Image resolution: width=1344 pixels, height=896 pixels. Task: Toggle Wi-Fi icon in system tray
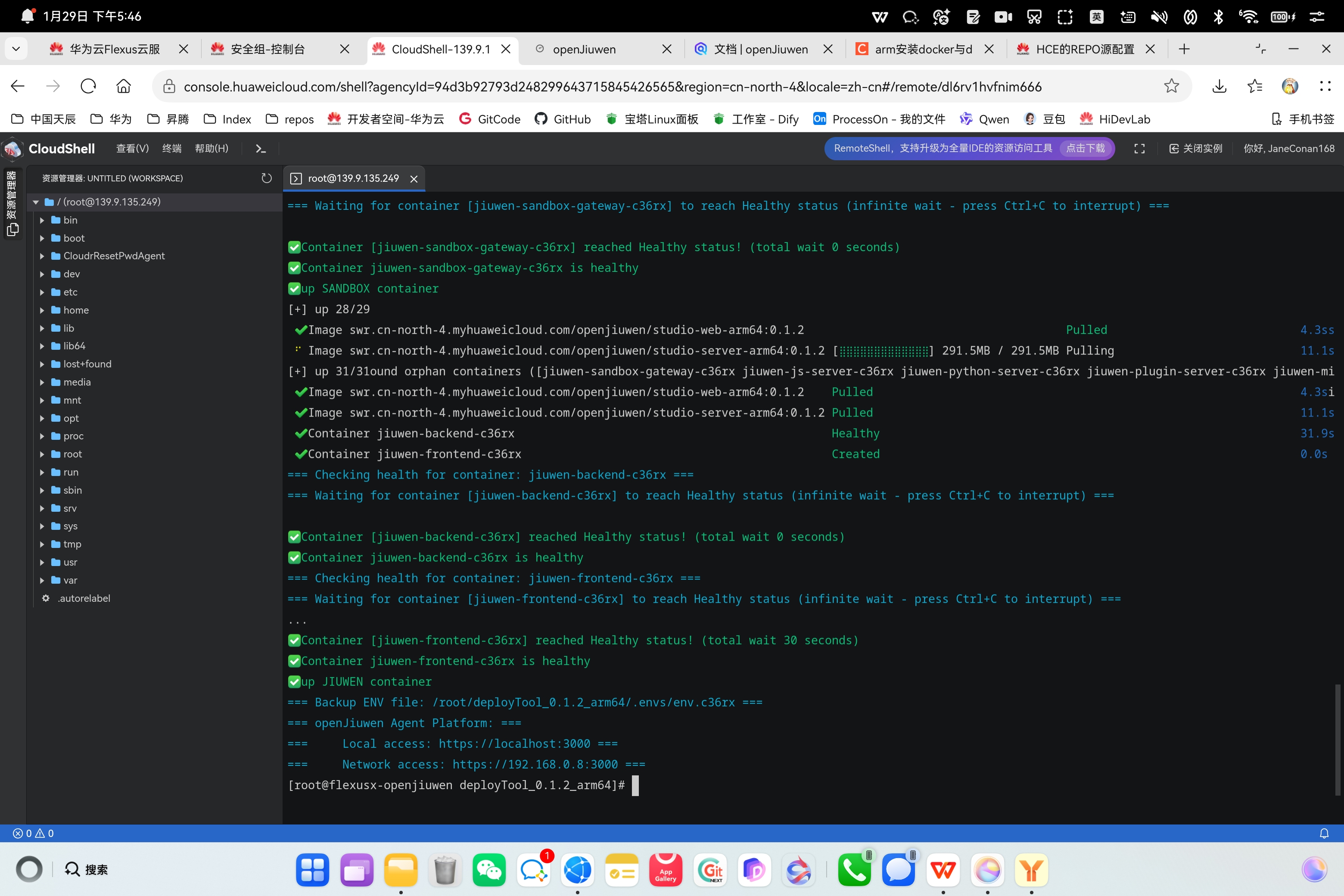1248,16
